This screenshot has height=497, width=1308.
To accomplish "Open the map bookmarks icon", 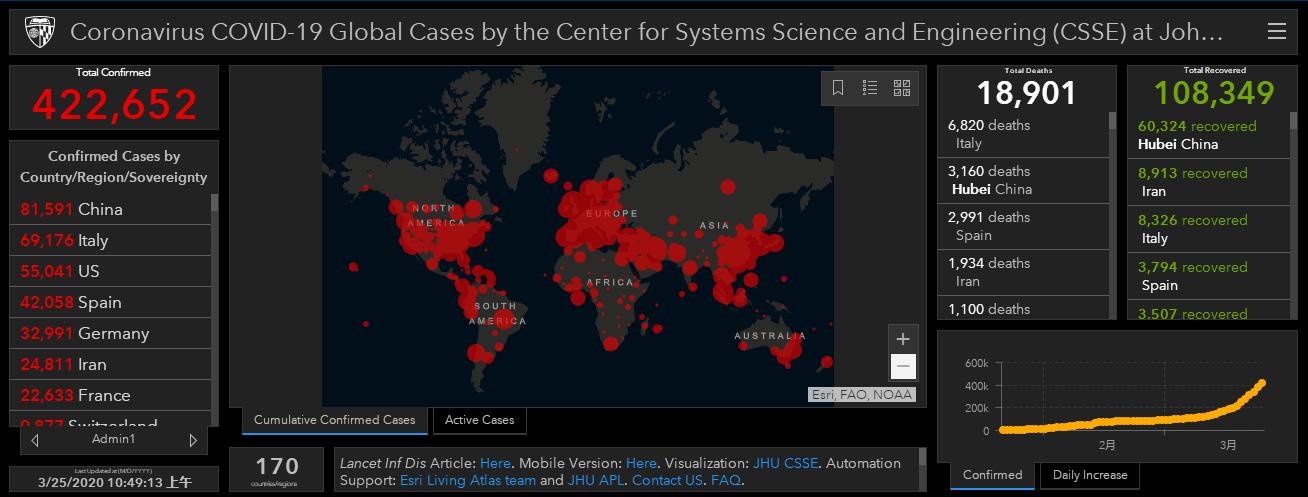I will coord(838,88).
